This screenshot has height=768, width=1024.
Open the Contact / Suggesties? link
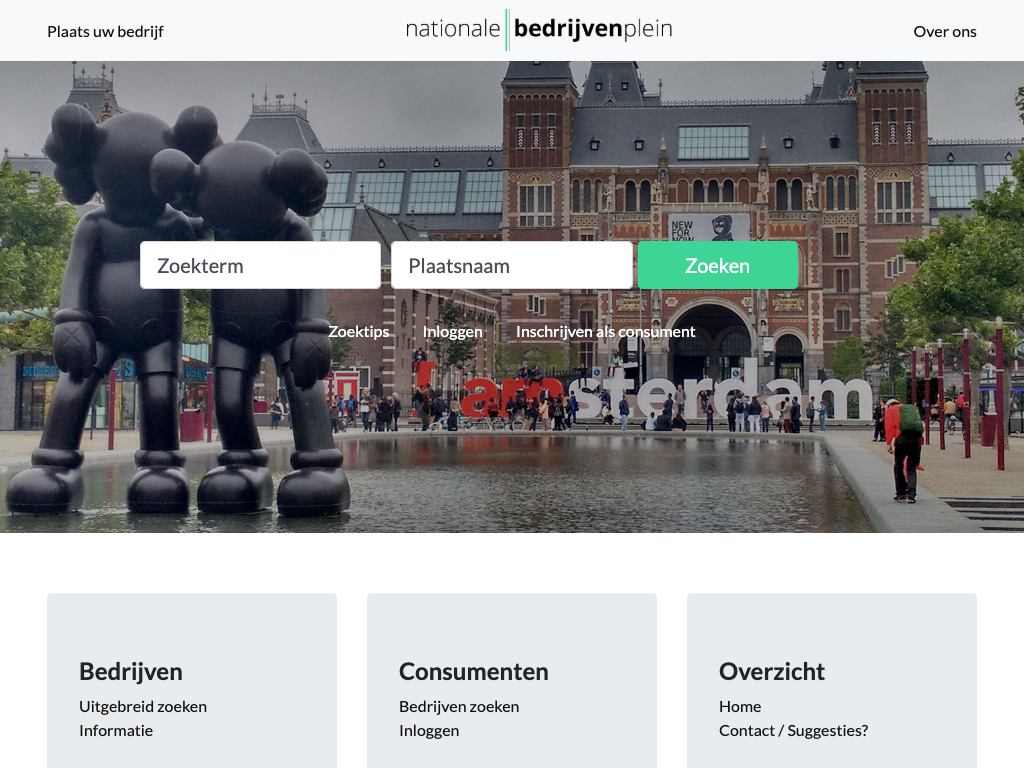793,731
